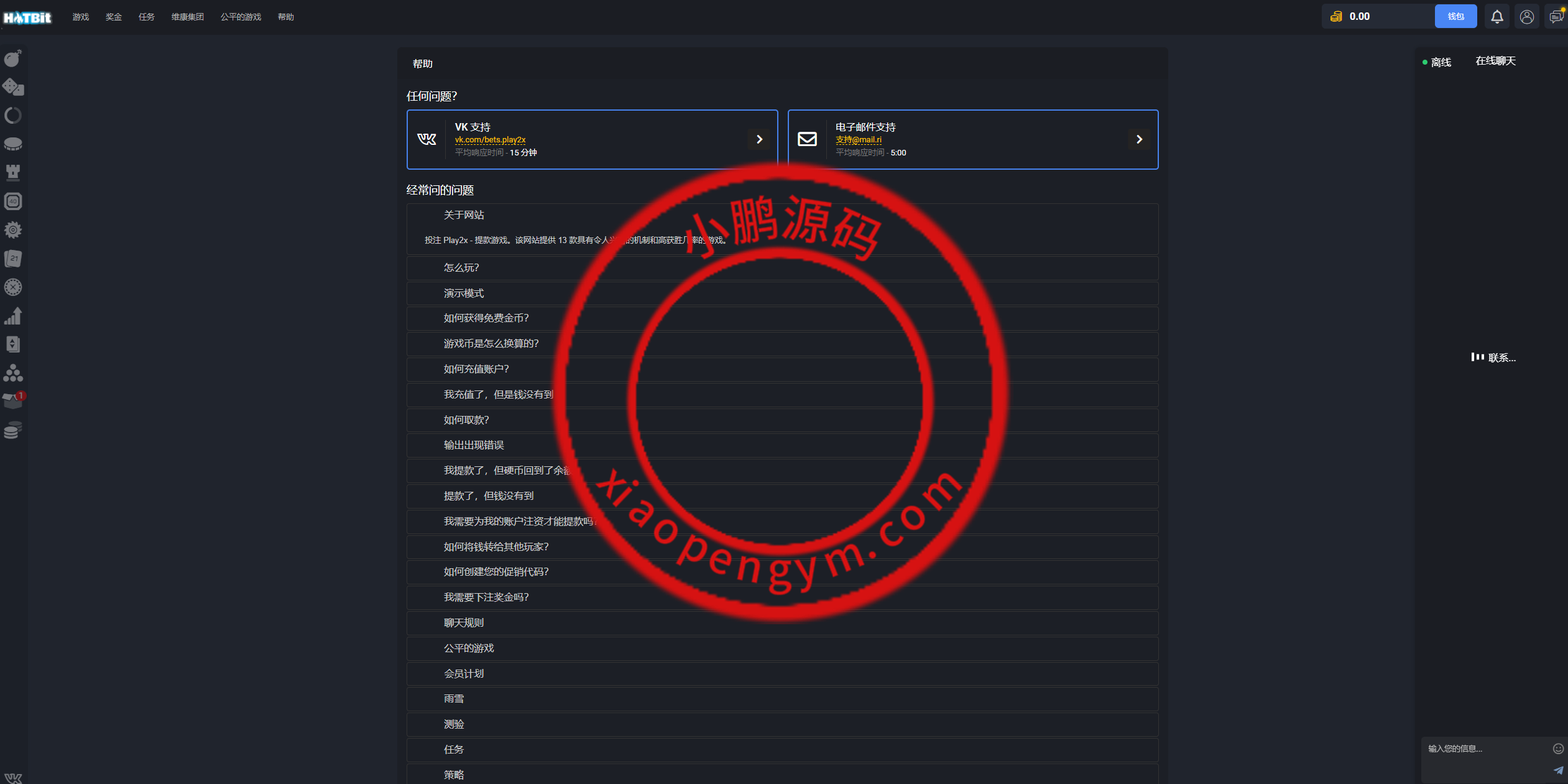The height and width of the screenshot is (784, 1568).
Task: Open the plinko balls game icon
Action: (x=14, y=373)
